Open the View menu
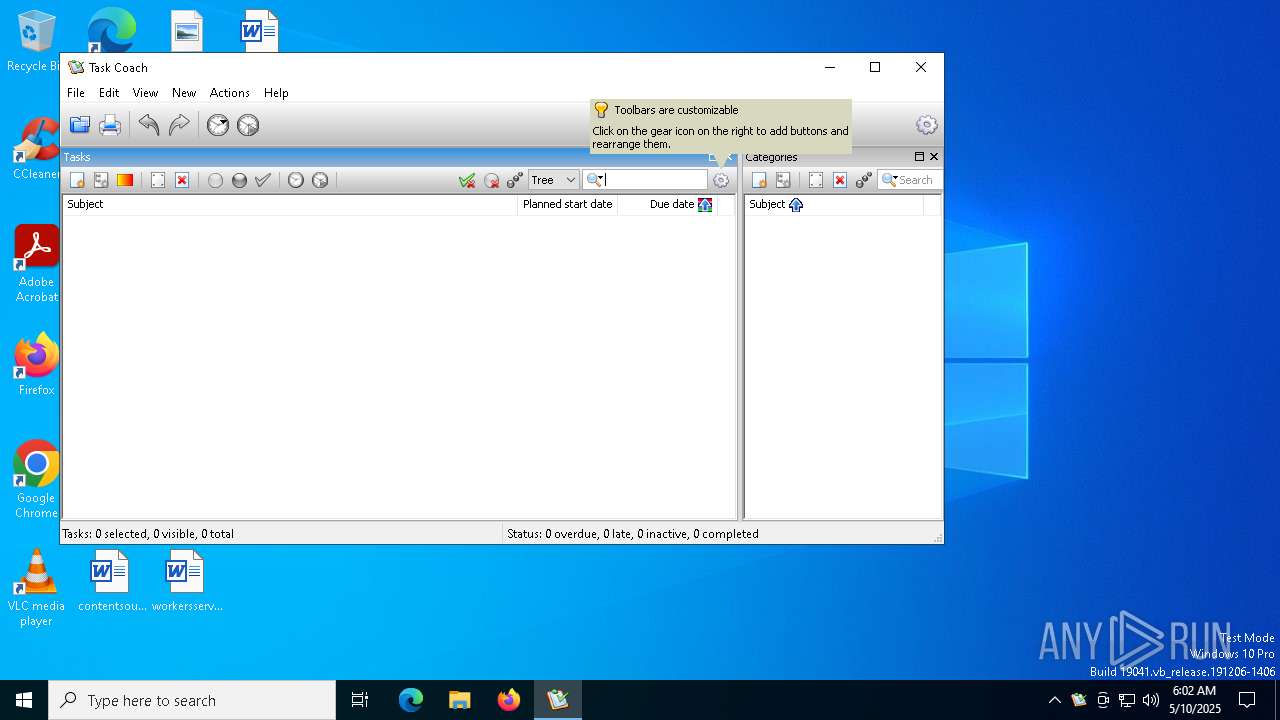This screenshot has width=1280, height=720. pyautogui.click(x=145, y=93)
